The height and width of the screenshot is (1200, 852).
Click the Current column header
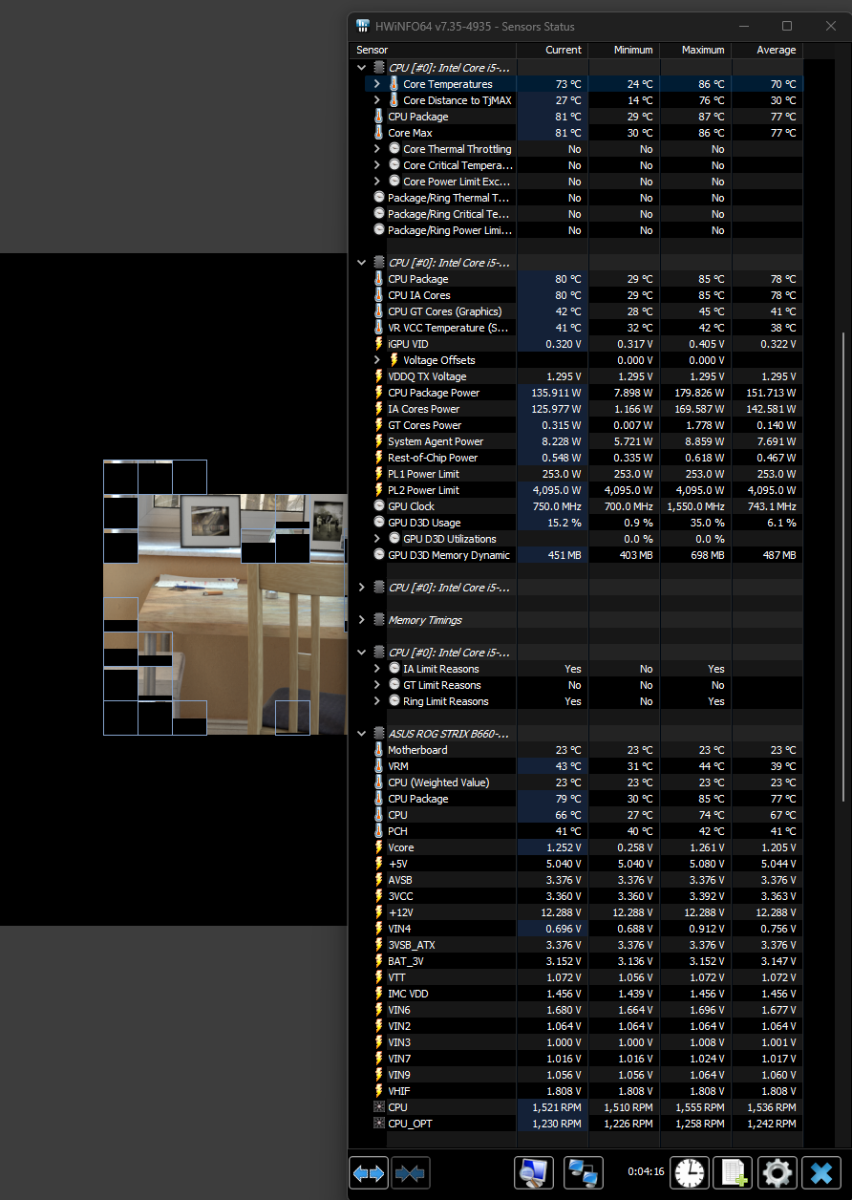551,50
